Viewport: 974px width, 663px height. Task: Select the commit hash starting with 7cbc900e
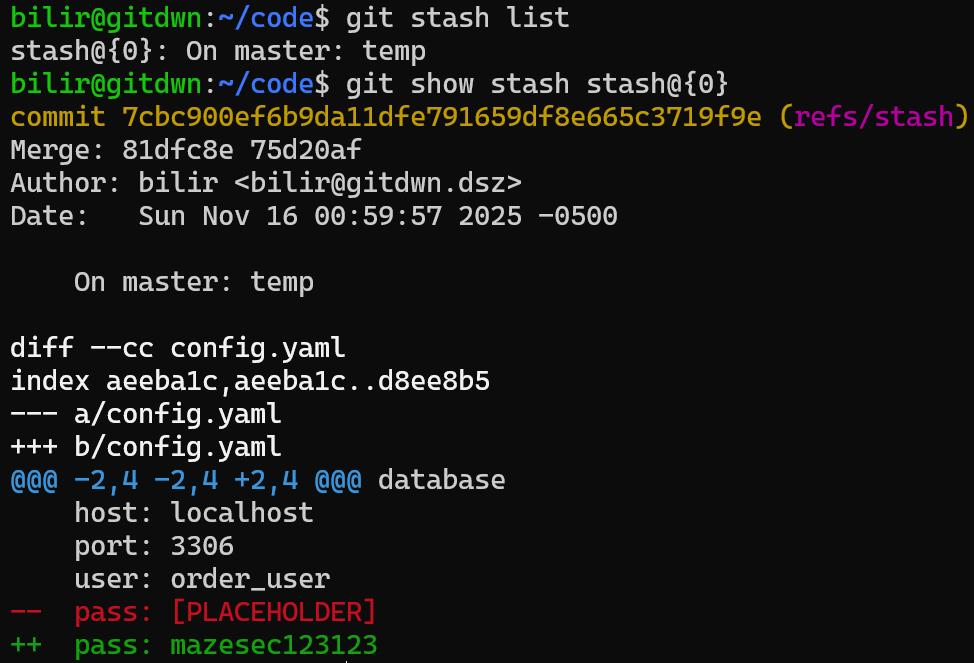tap(441, 117)
